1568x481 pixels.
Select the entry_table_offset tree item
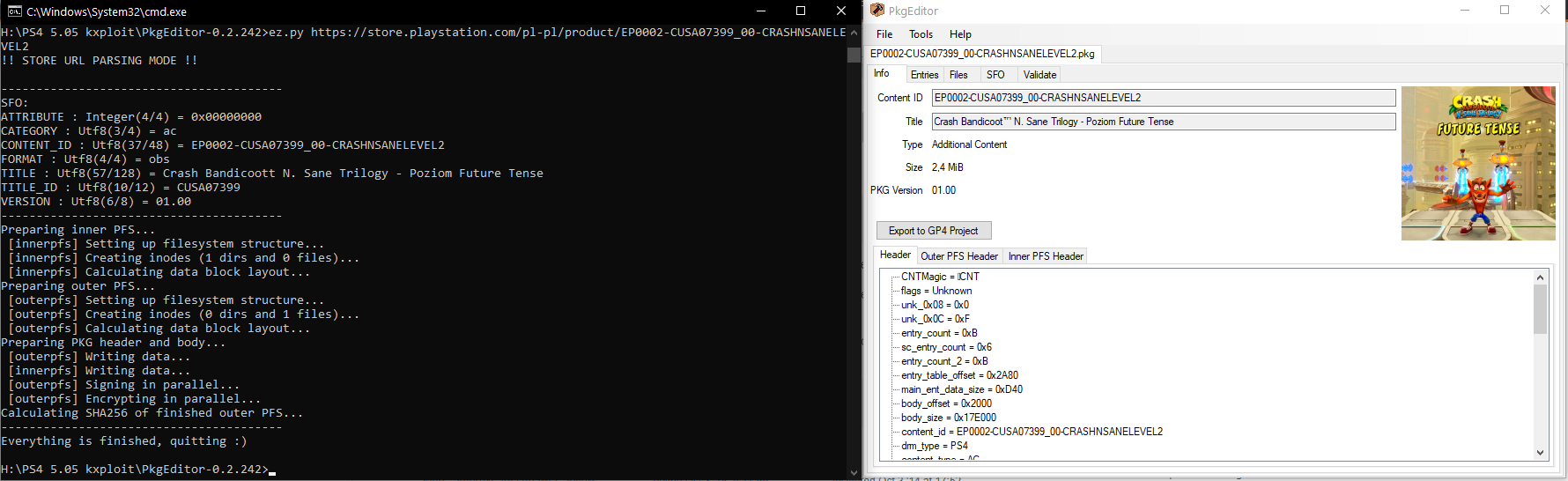(958, 375)
